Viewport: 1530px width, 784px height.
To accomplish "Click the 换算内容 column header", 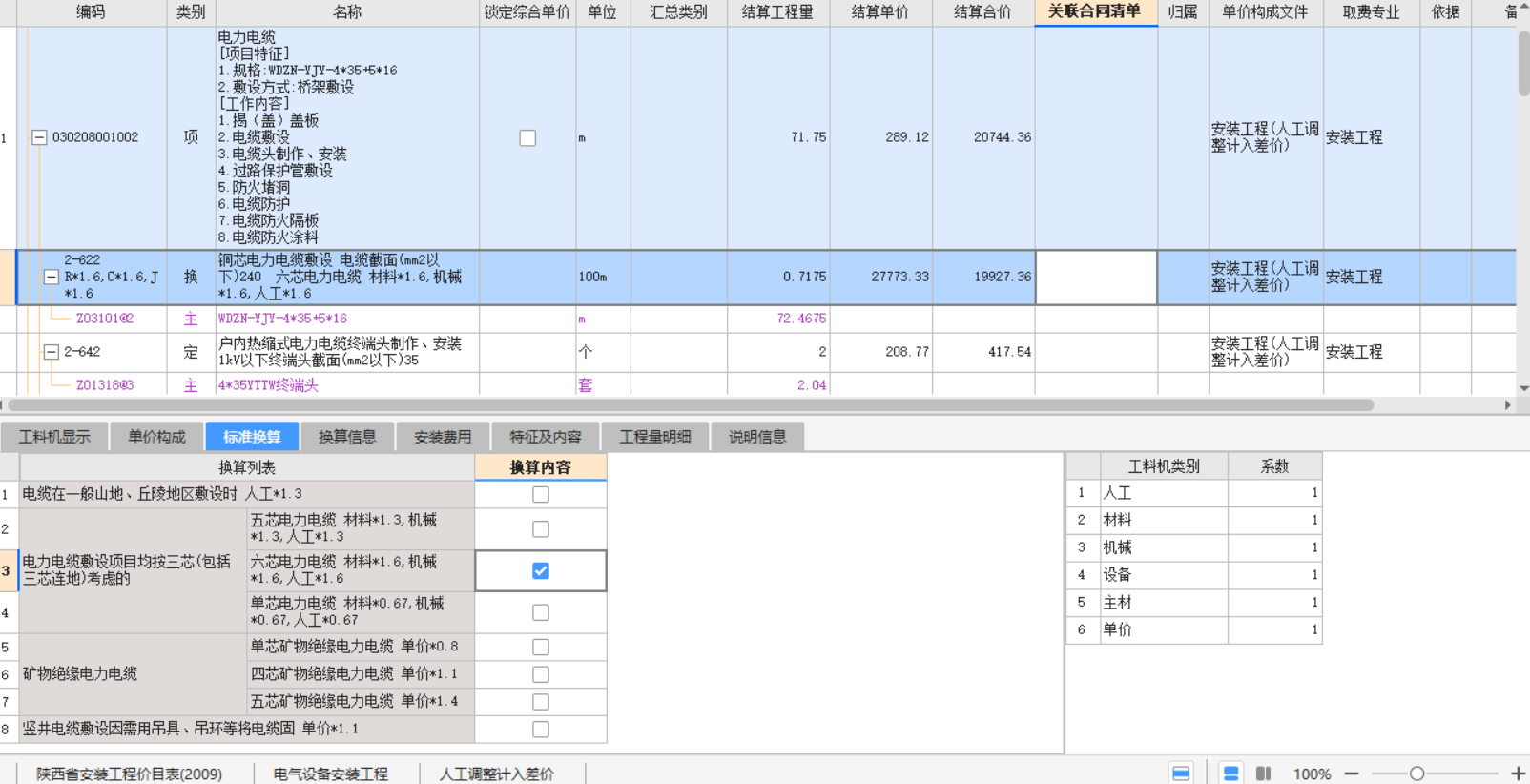I will pos(541,467).
